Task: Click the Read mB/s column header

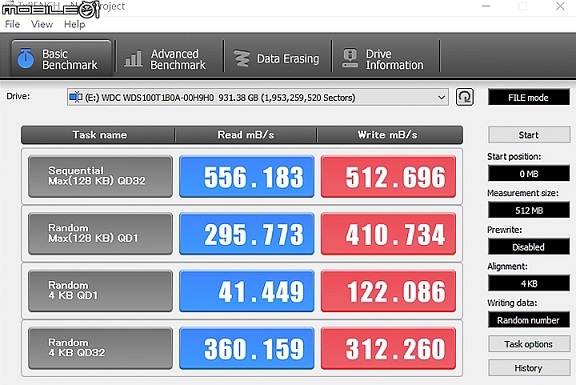Action: point(246,135)
